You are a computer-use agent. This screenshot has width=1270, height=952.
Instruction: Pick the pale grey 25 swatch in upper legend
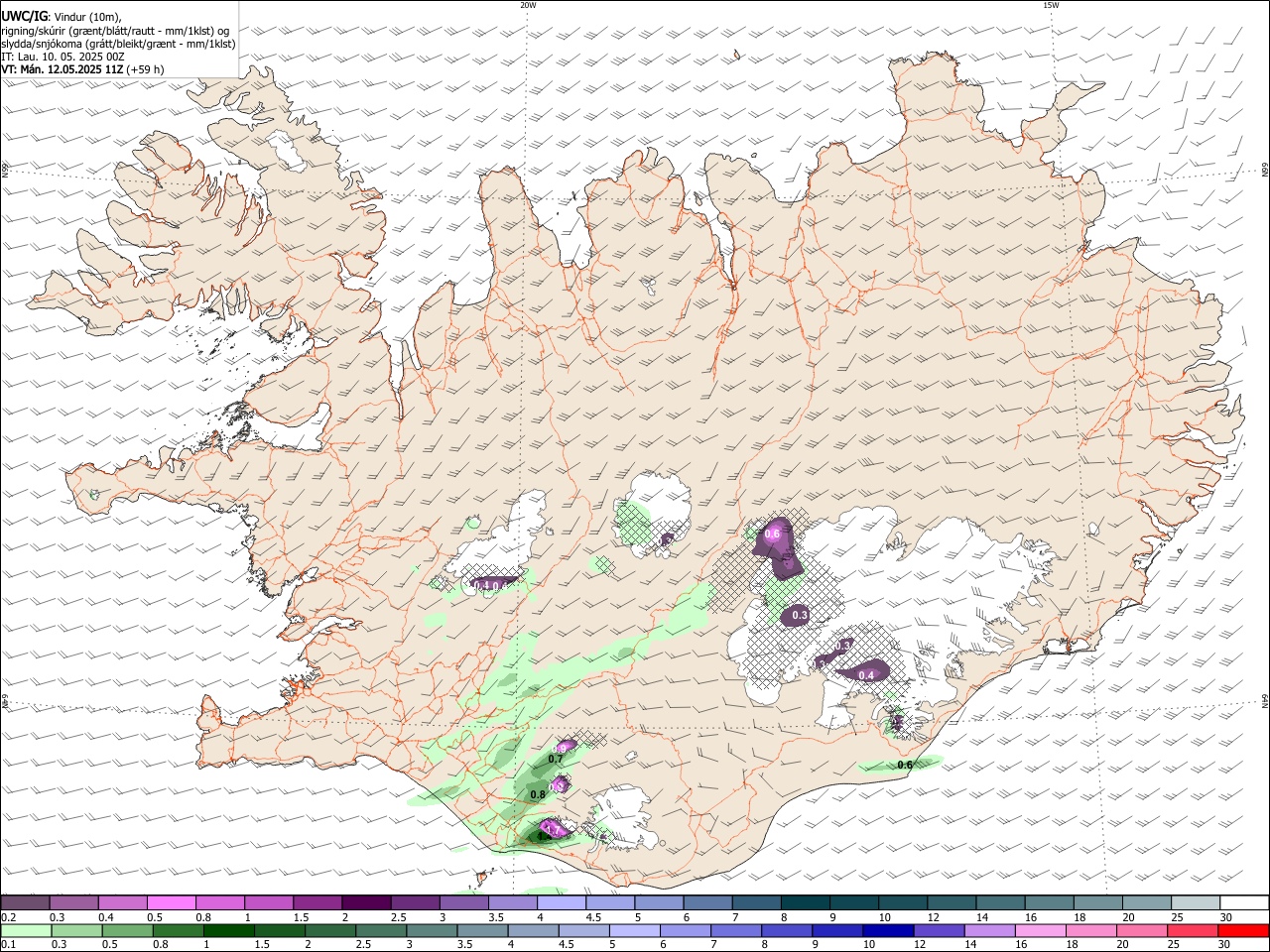tap(1197, 902)
